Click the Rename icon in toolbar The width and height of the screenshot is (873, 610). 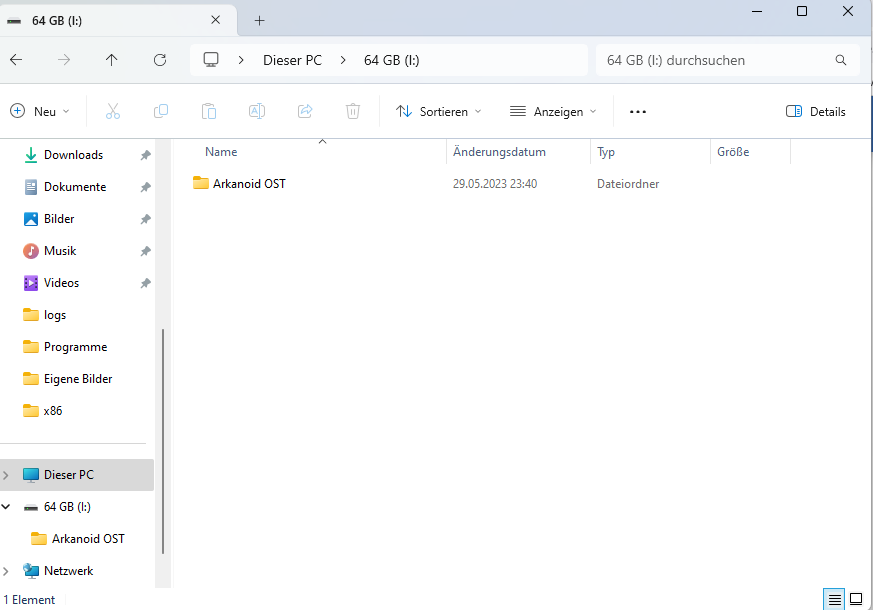[257, 111]
